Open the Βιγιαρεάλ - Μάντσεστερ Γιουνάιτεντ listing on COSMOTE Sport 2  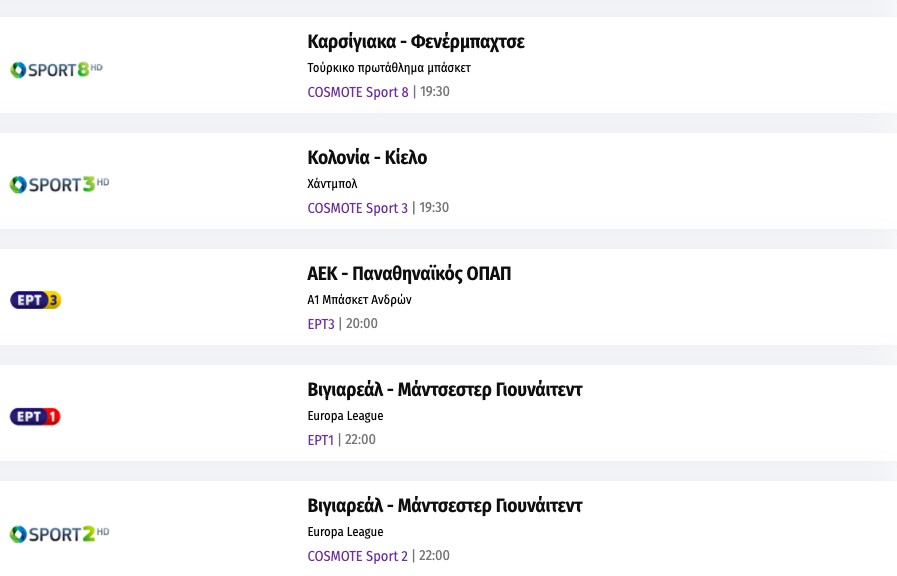[444, 506]
